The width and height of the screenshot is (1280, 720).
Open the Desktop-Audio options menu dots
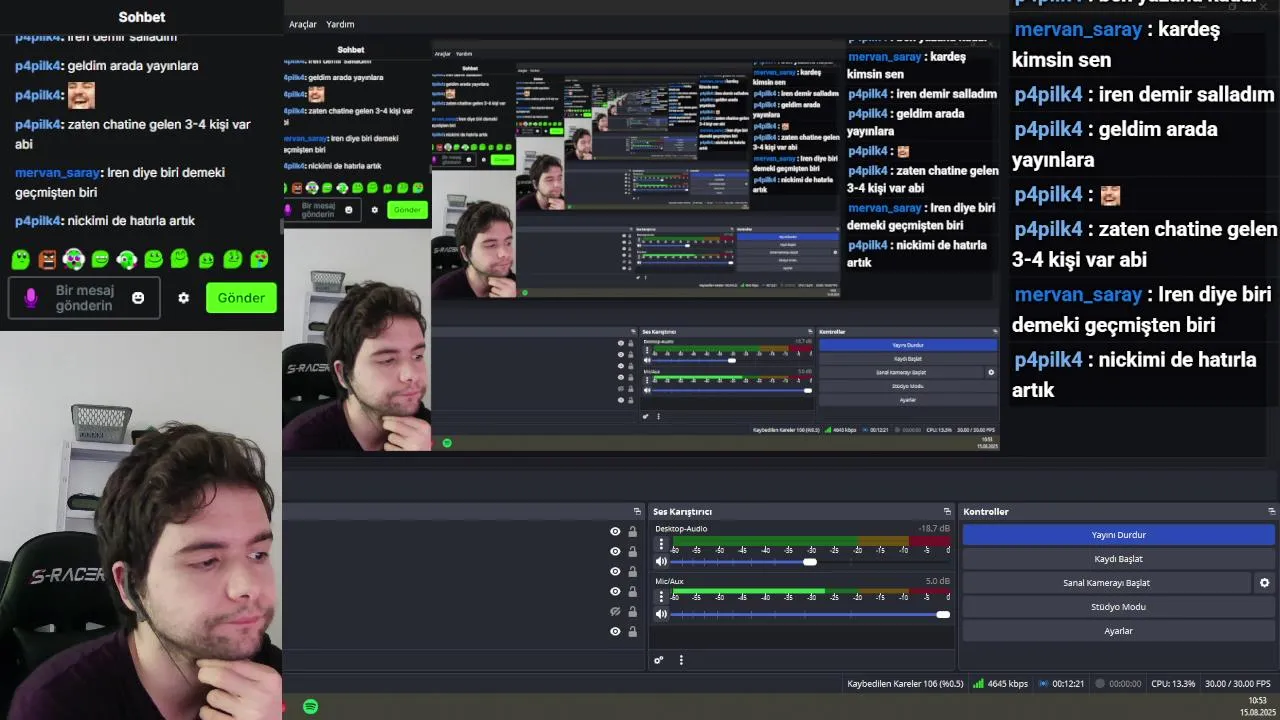tap(661, 545)
